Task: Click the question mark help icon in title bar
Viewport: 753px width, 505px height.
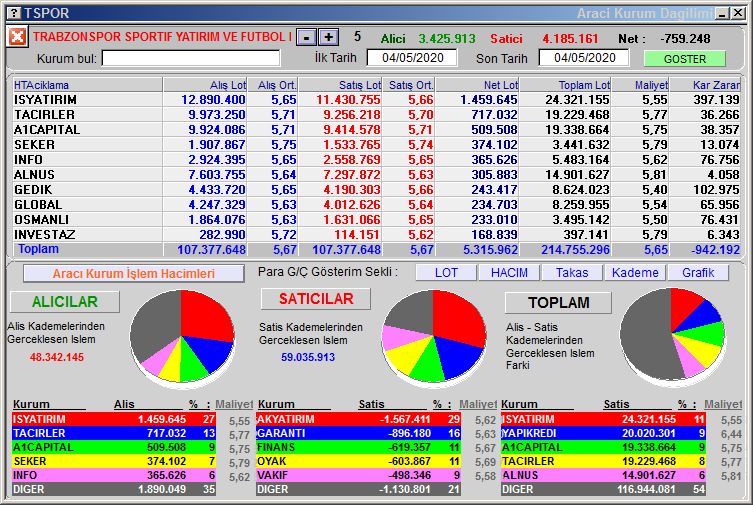Action: pos(15,13)
